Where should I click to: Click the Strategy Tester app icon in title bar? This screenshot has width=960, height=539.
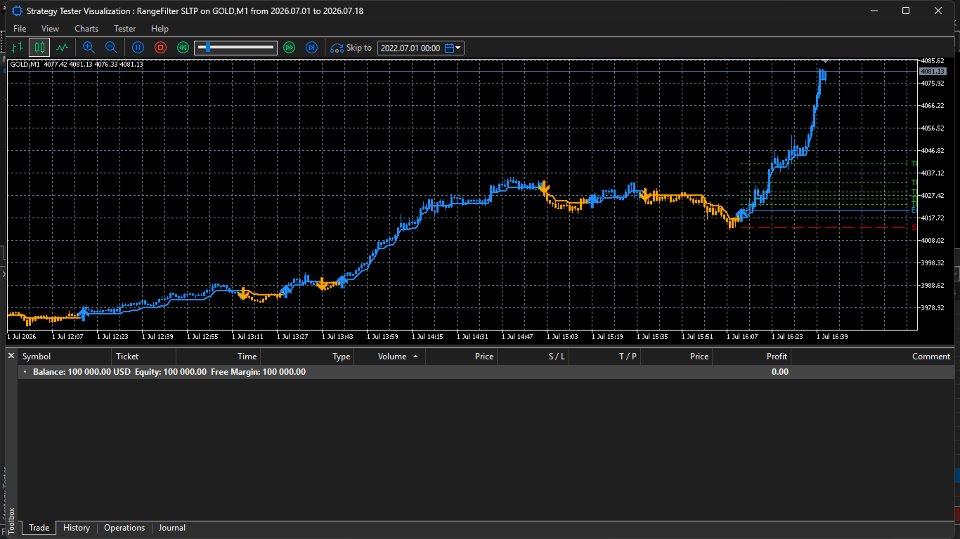17,11
